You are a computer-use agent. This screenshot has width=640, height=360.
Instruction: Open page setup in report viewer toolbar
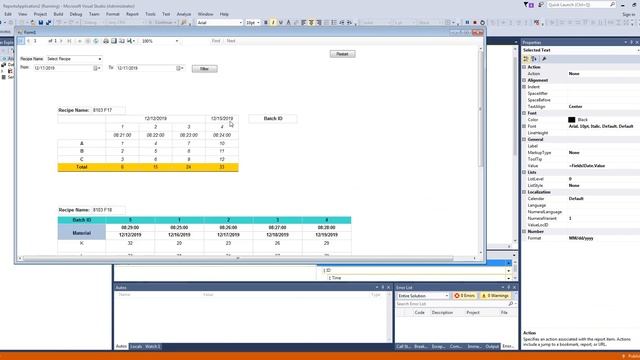click(122, 41)
